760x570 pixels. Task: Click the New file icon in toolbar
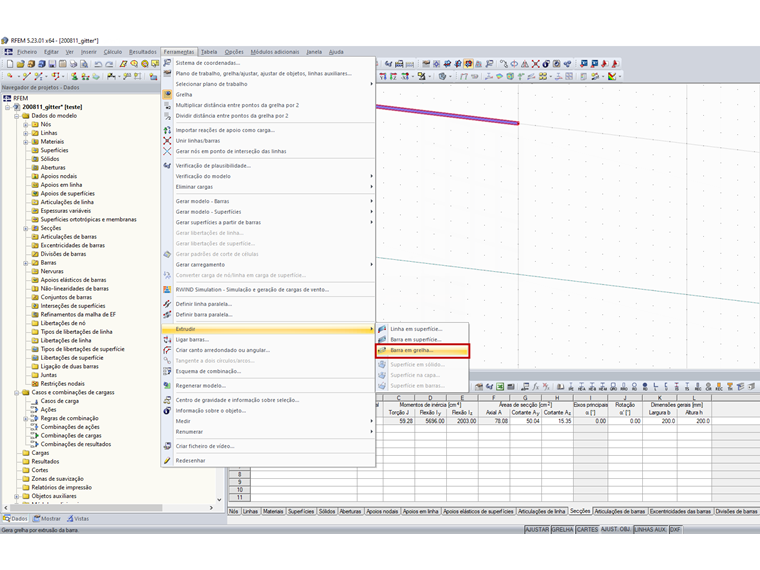click(10, 64)
